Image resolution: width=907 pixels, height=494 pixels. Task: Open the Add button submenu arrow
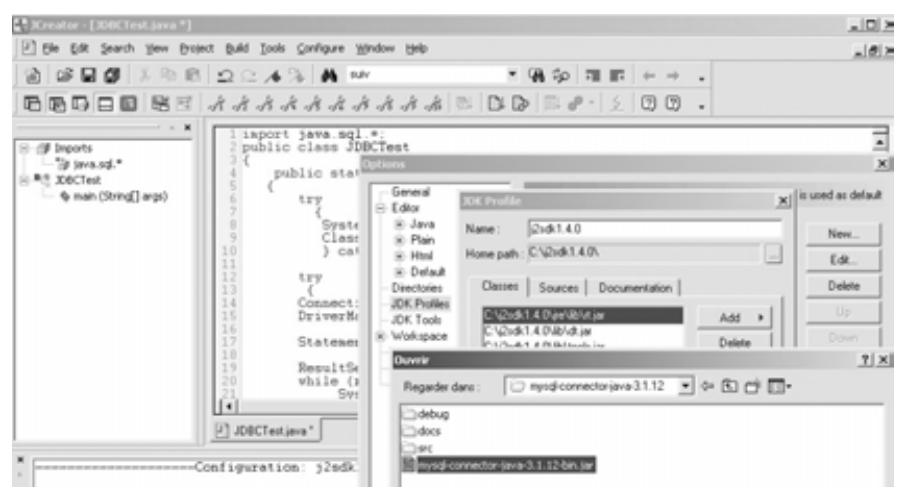click(761, 318)
